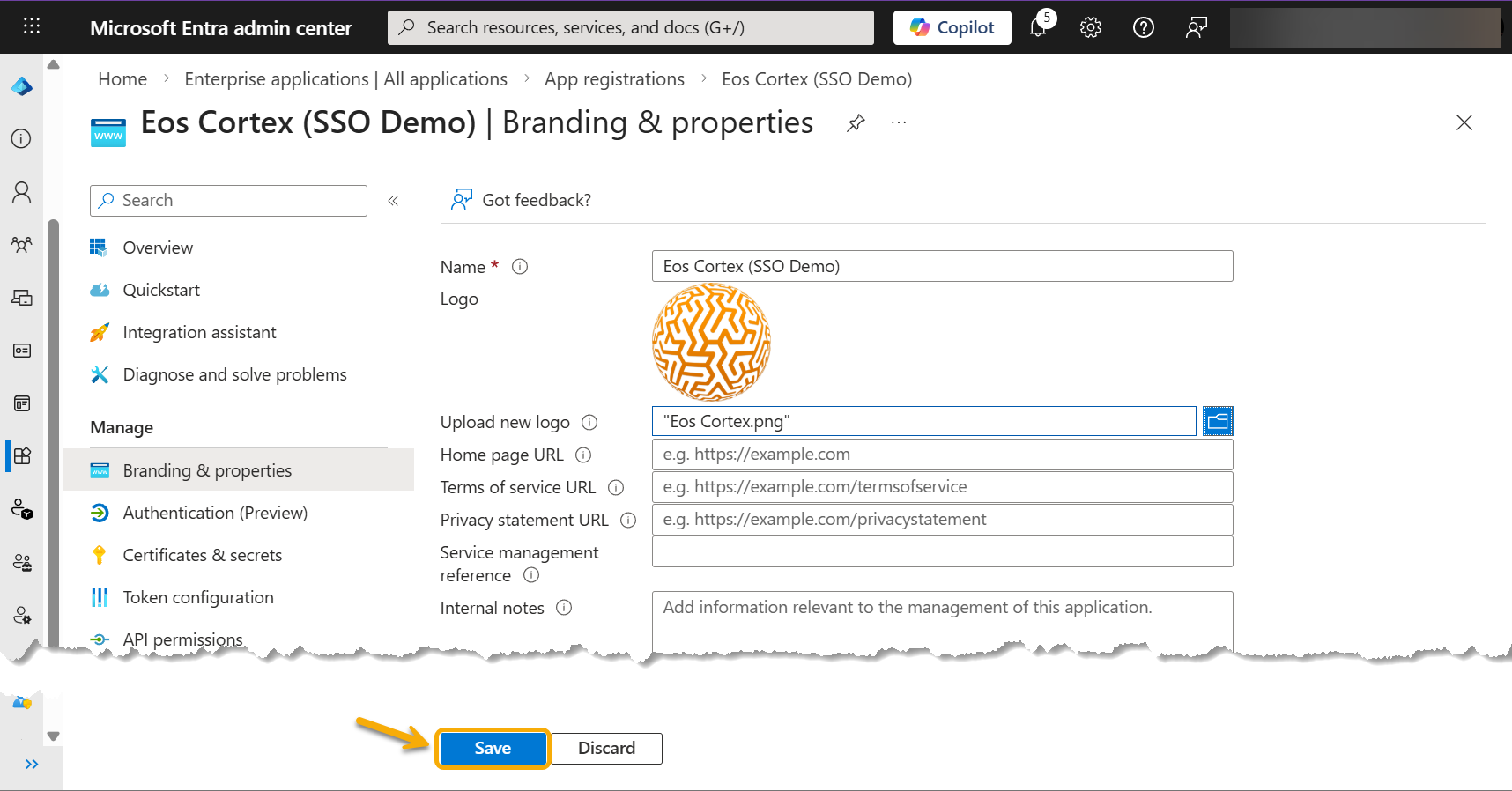Show info tooltip for Privacy statement URL
This screenshot has height=791, width=1512.
(x=628, y=521)
